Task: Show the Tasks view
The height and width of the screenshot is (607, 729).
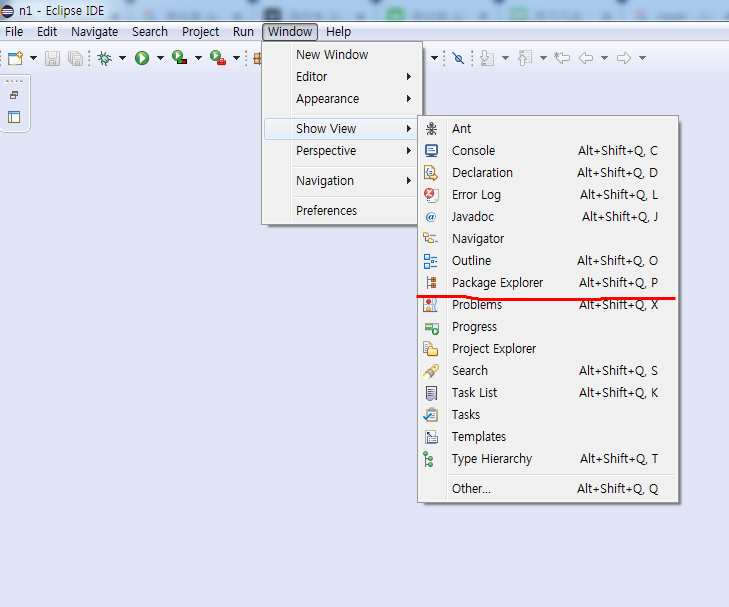Action: (x=548, y=415)
